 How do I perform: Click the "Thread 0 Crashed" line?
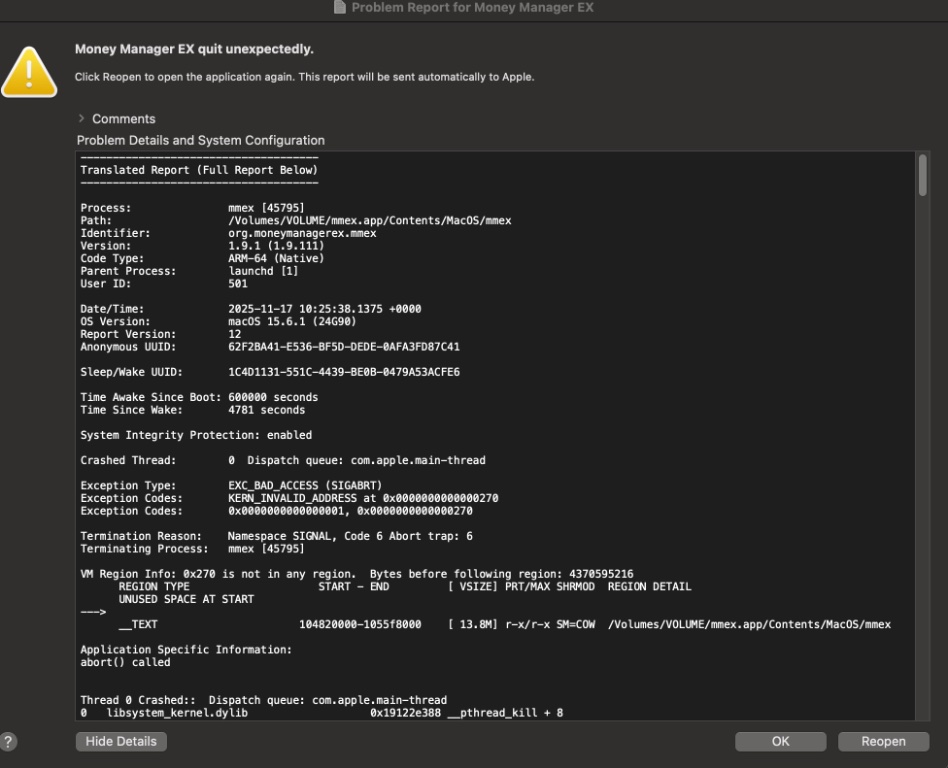click(x=263, y=700)
